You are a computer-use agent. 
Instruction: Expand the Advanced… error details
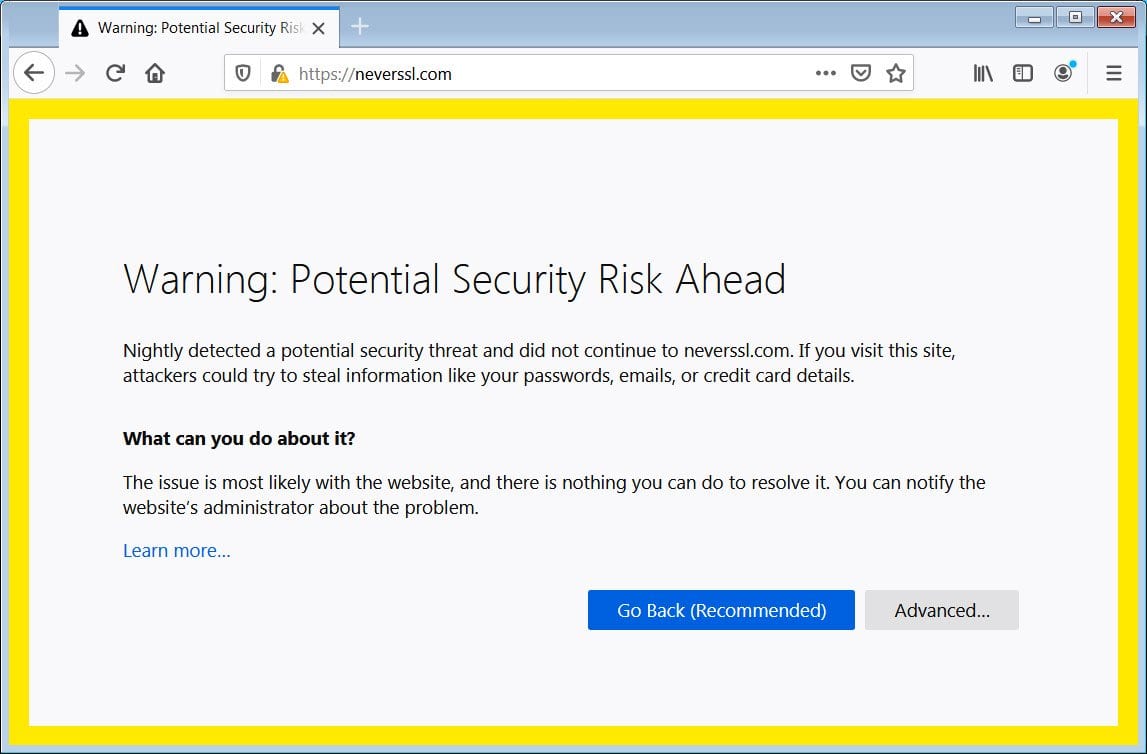942,610
